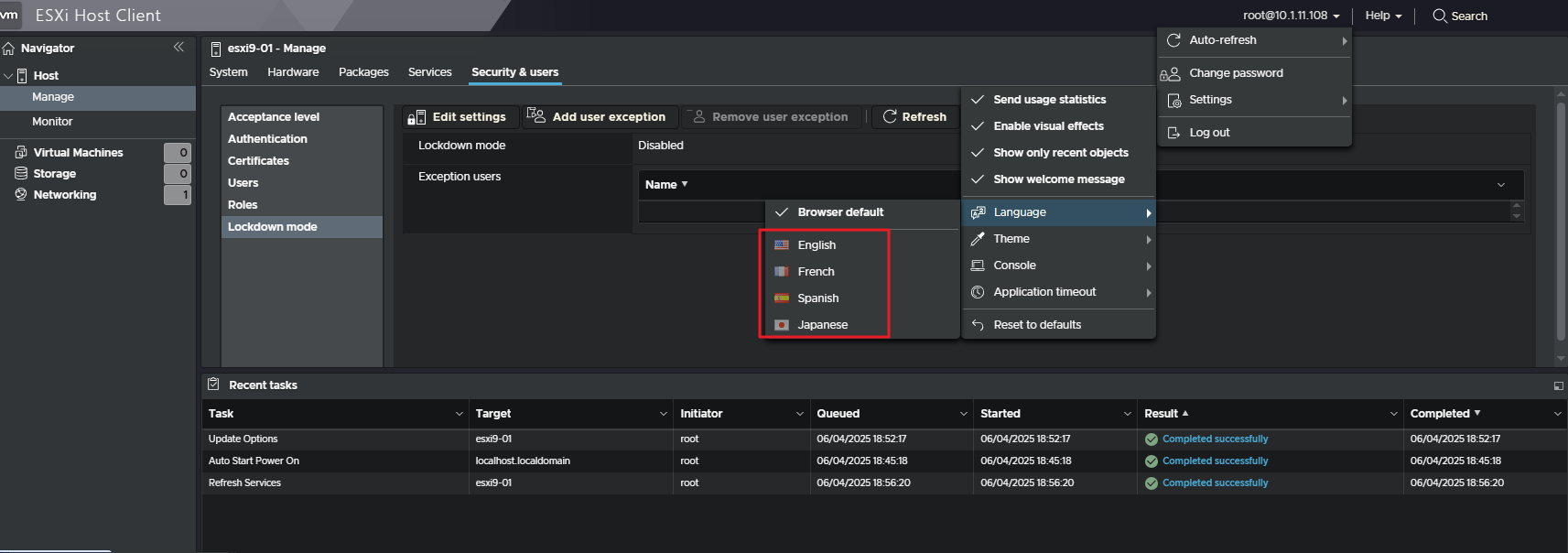Open the Help dropdown menu
1568x553 pixels.
tap(1382, 16)
